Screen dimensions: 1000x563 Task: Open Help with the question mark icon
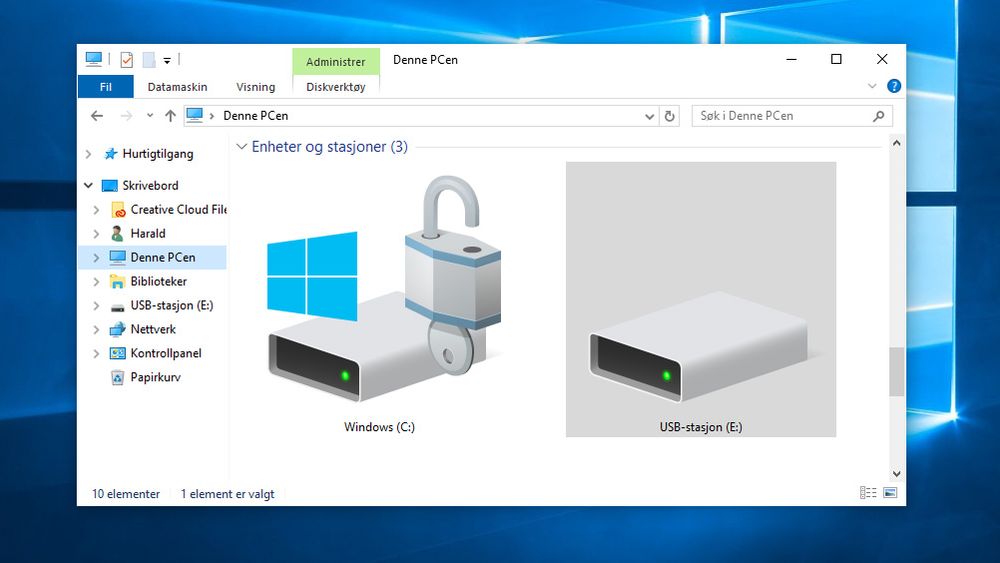894,86
